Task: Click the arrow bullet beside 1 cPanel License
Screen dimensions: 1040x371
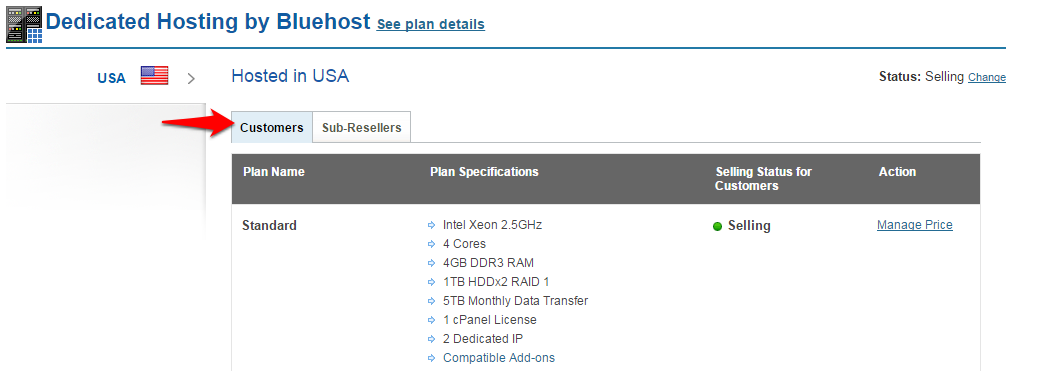Action: tap(432, 320)
